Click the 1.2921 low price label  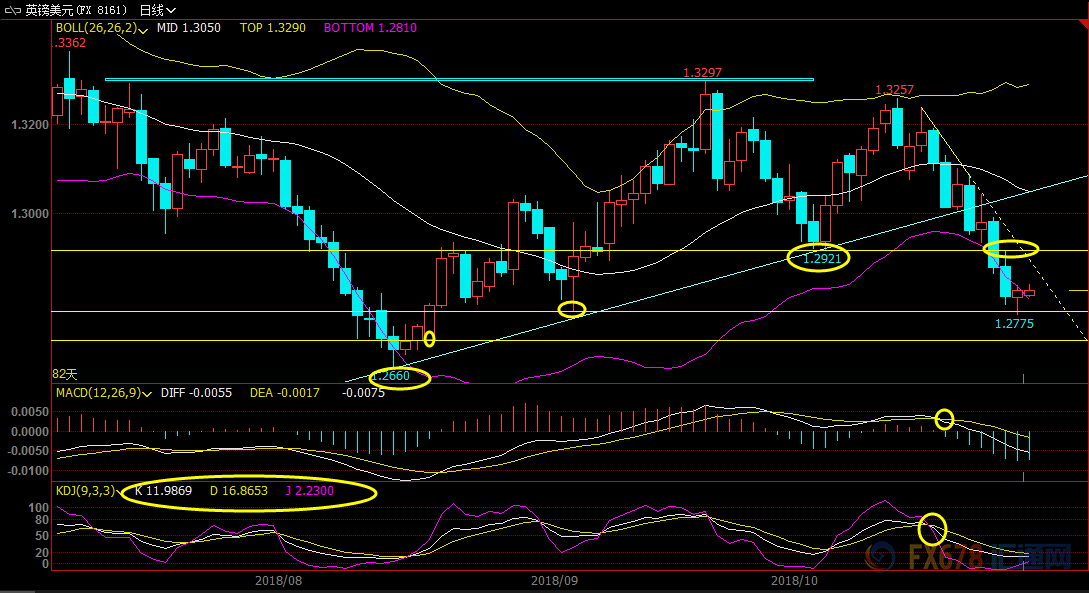[822, 259]
